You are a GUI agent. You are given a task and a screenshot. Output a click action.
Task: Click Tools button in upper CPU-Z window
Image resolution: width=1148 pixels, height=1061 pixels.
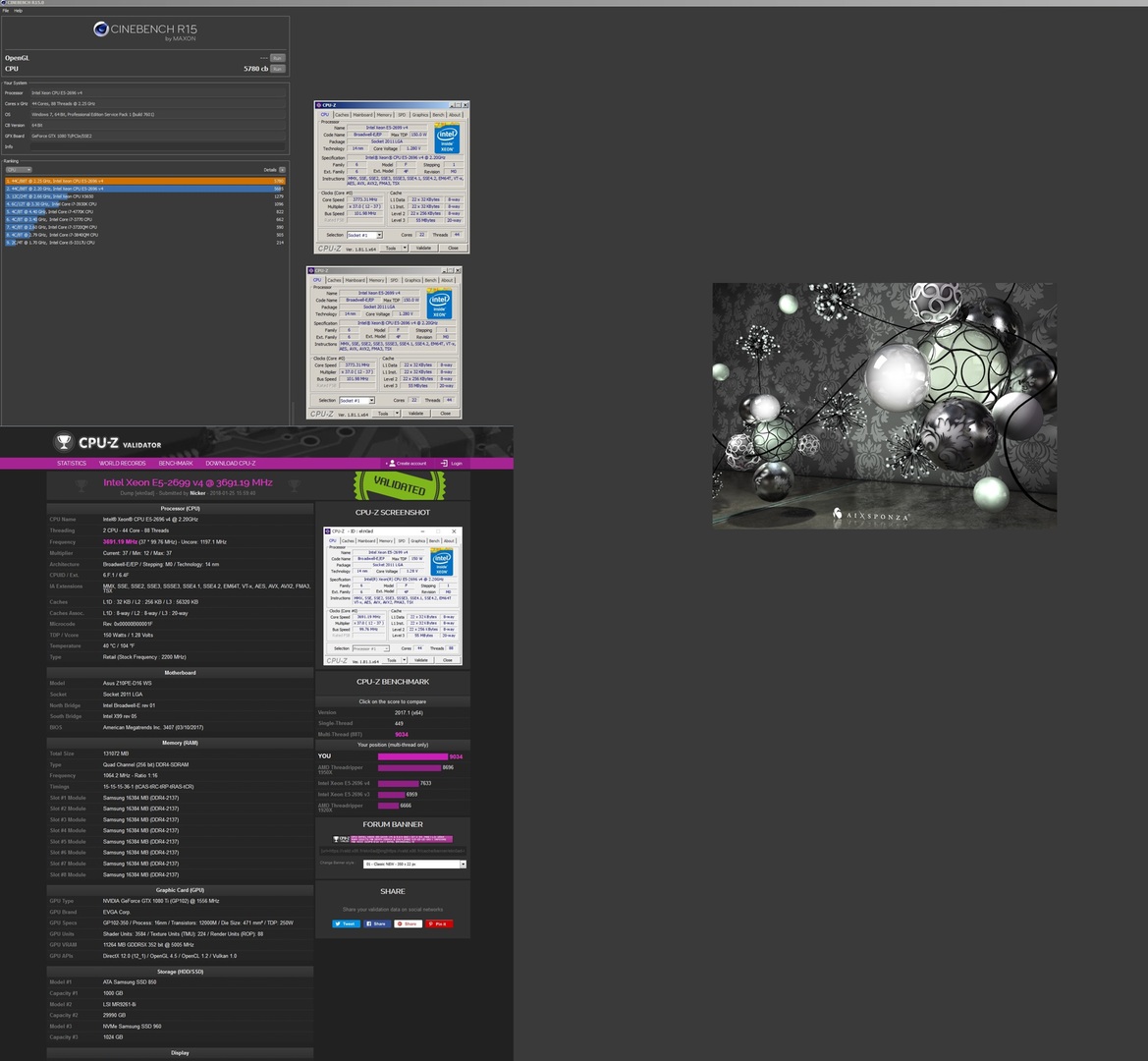[x=391, y=249]
